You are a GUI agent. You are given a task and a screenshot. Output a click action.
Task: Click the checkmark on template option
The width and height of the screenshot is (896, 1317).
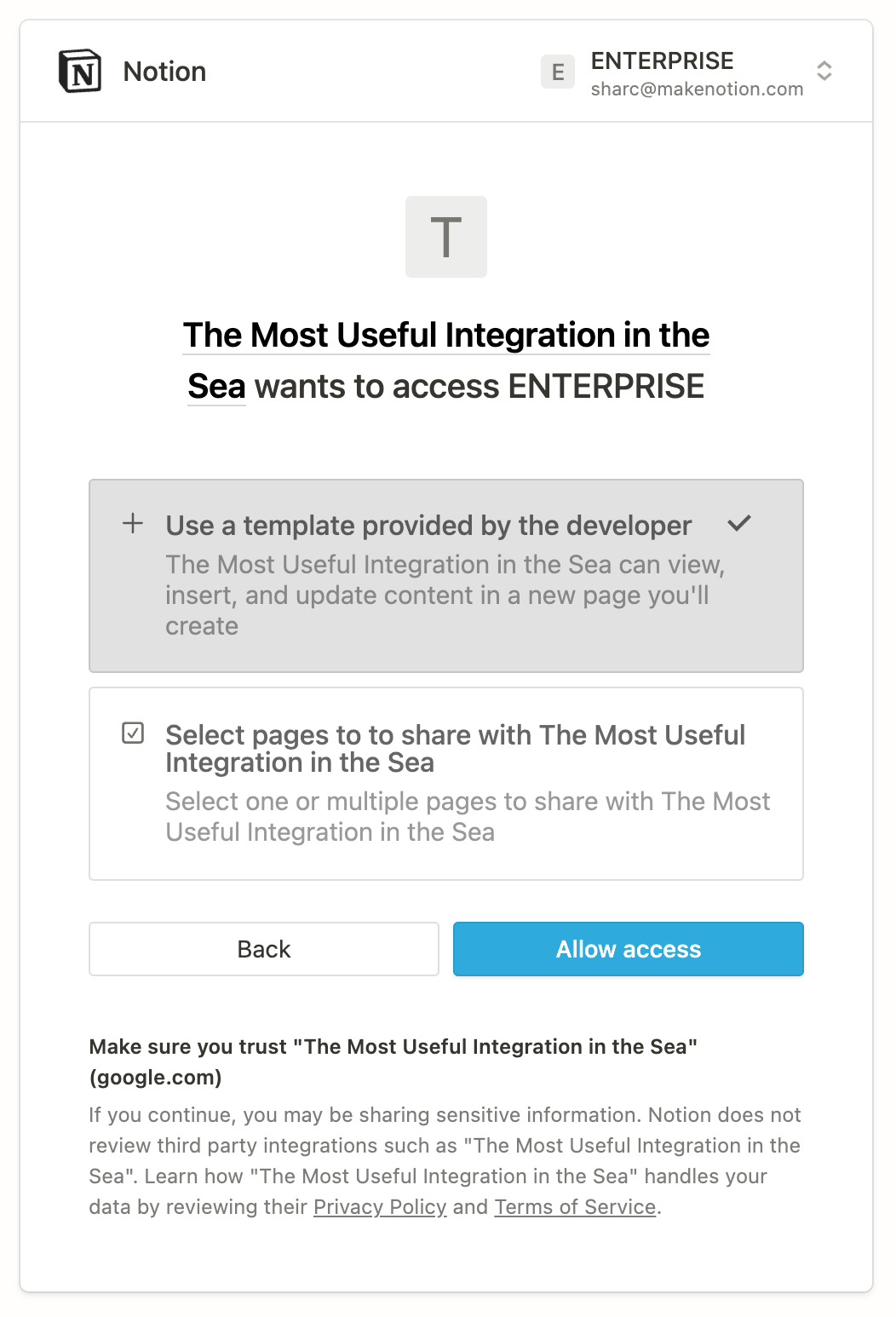coord(739,523)
